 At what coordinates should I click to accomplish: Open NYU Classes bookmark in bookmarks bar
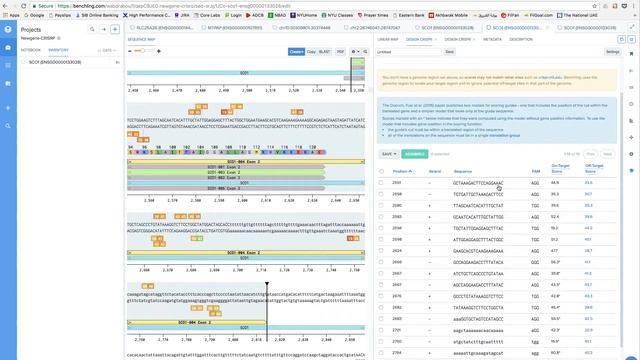337,15
